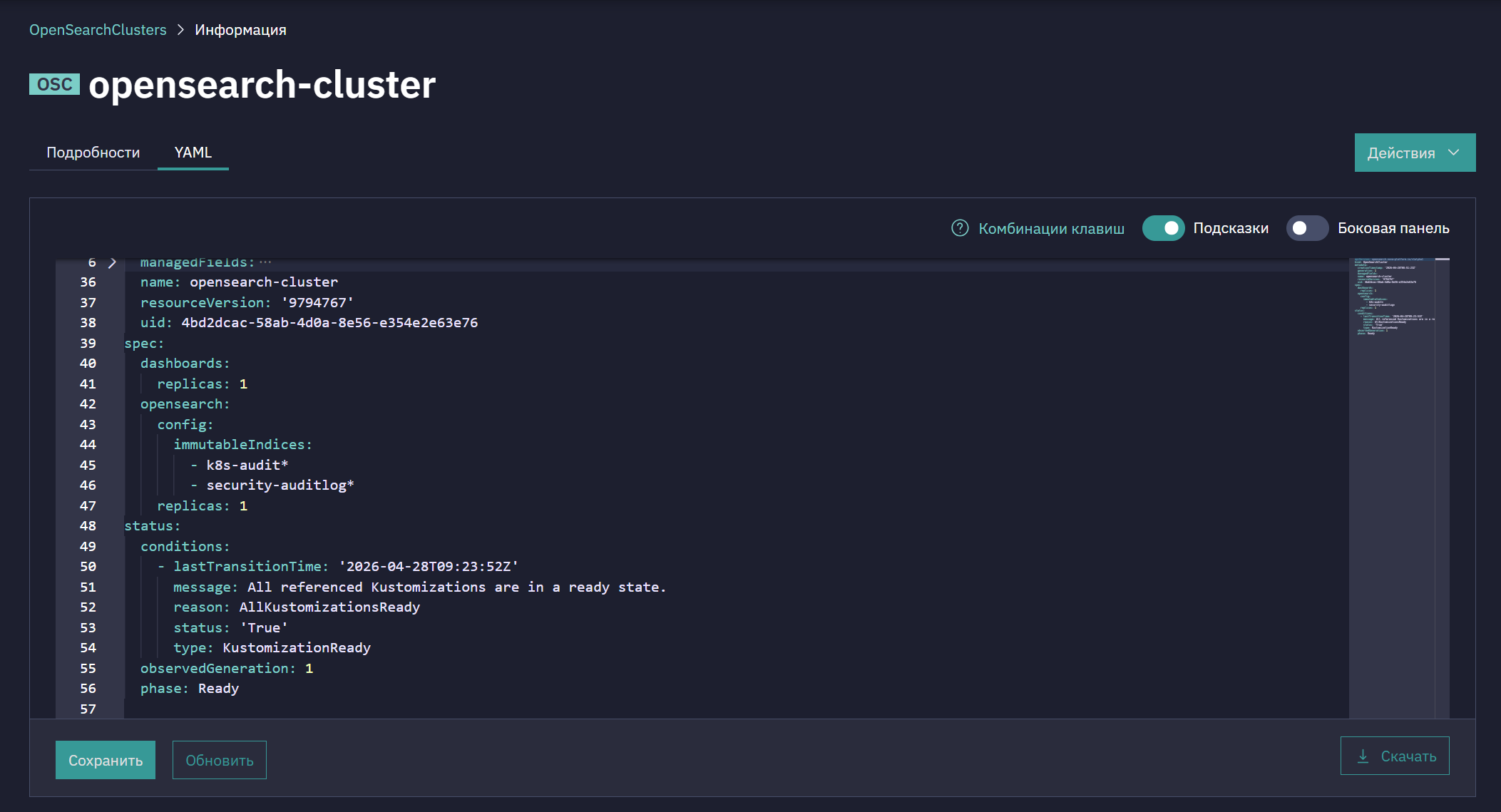The height and width of the screenshot is (812, 1501).
Task: Click the vertical scrollbar slider in editor
Action: pos(1442,259)
